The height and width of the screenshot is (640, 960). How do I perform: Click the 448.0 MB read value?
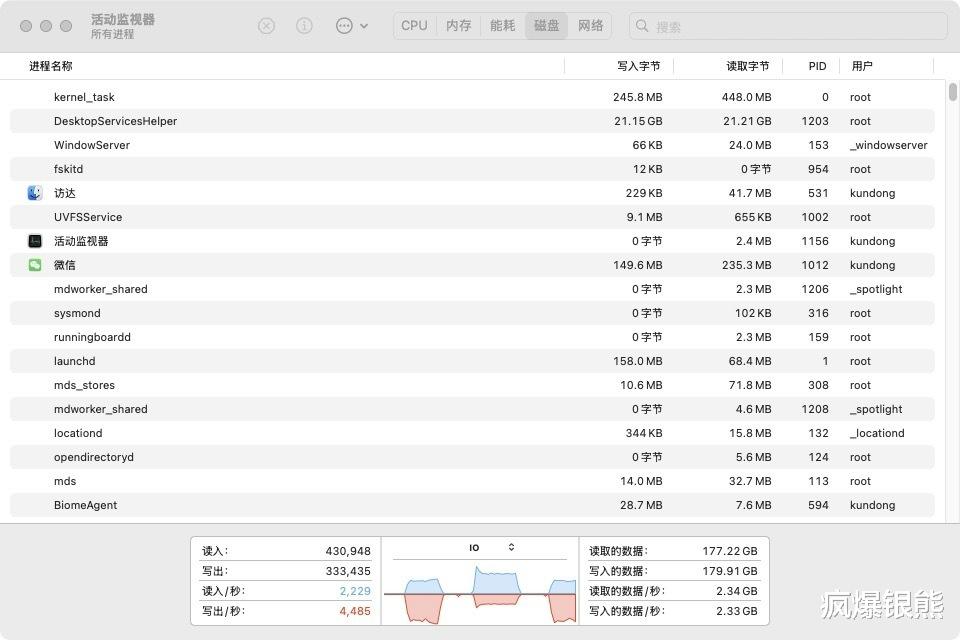point(746,97)
